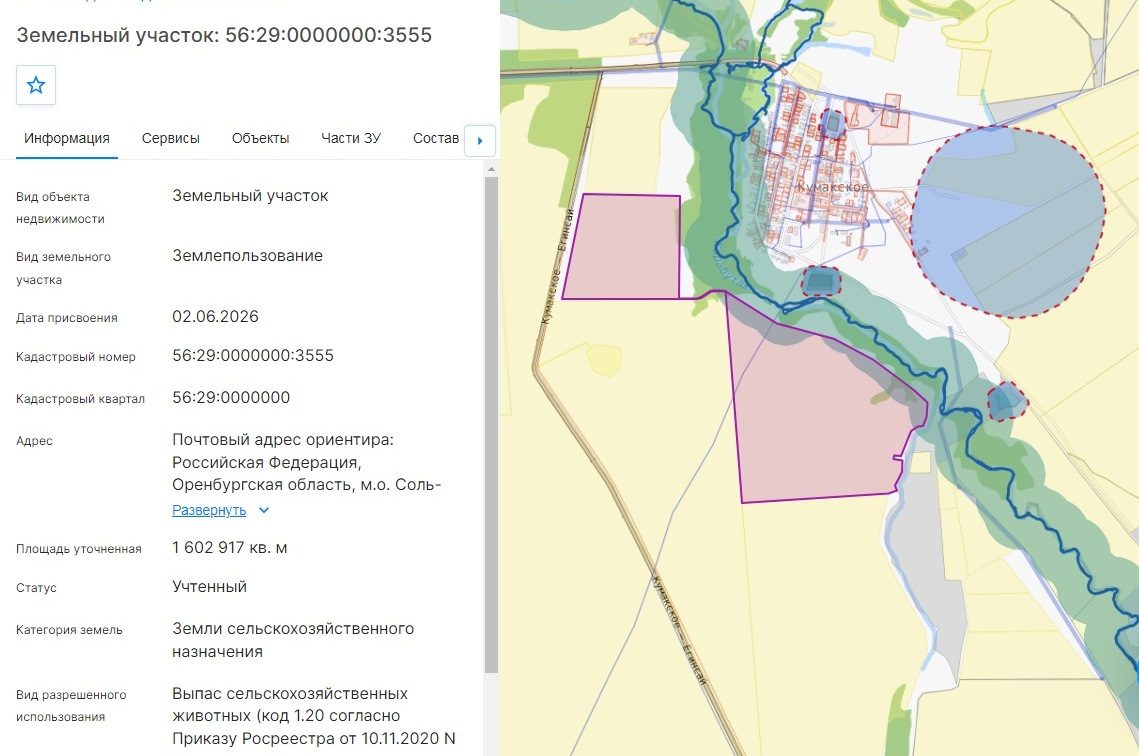
Task: Open the Части ЗУ tab
Action: 351,138
